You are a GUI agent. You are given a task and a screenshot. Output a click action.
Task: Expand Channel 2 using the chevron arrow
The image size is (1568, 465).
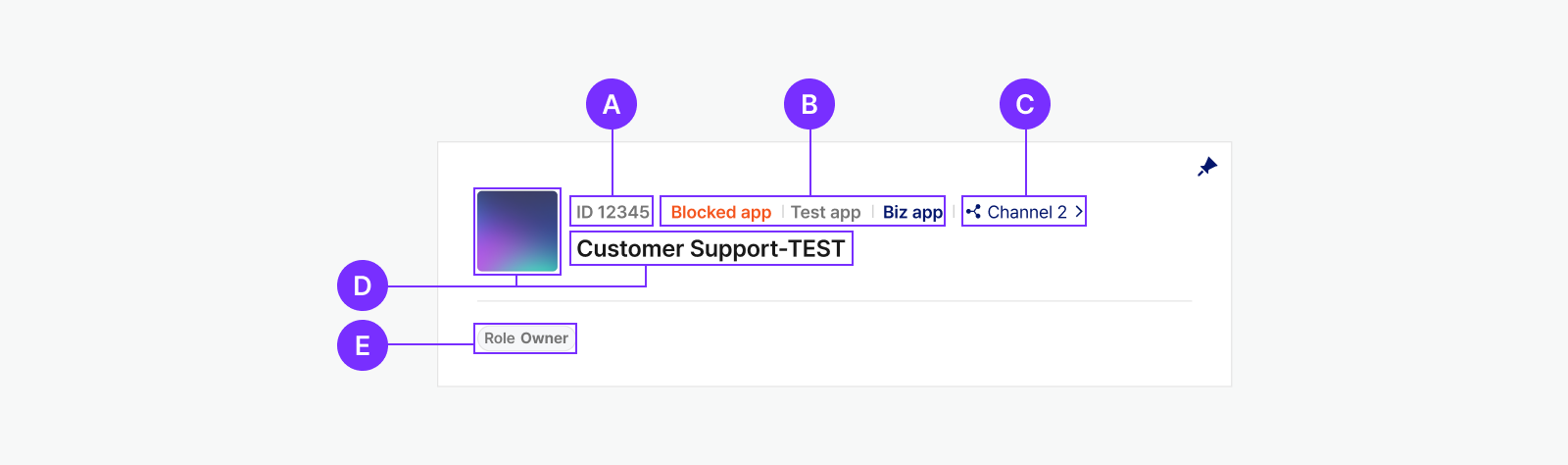click(x=1078, y=211)
